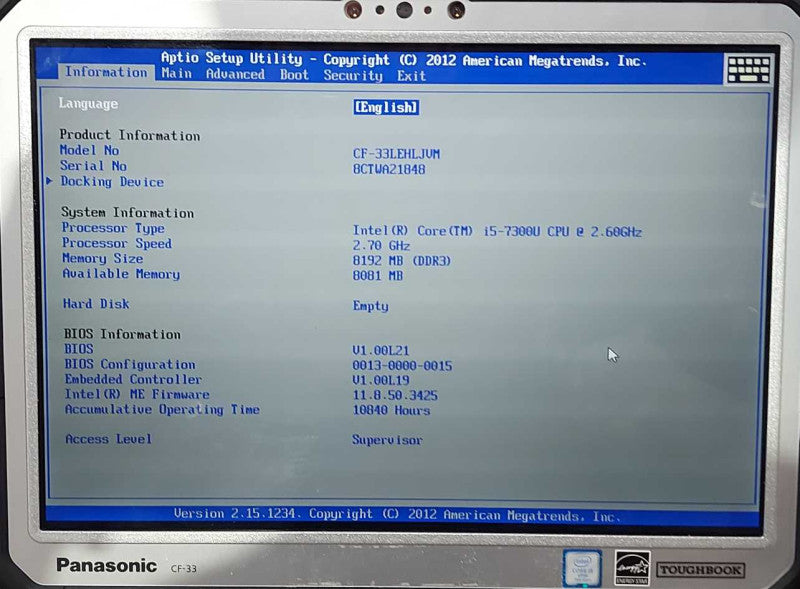Click model value CF-33LEHLJVM
This screenshot has height=589, width=800.
tap(396, 154)
